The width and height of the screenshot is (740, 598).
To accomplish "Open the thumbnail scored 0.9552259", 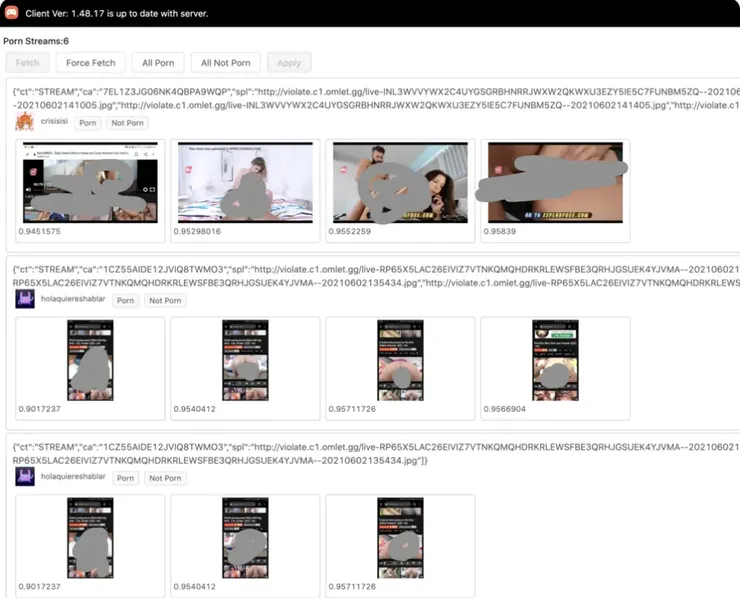I will (400, 182).
